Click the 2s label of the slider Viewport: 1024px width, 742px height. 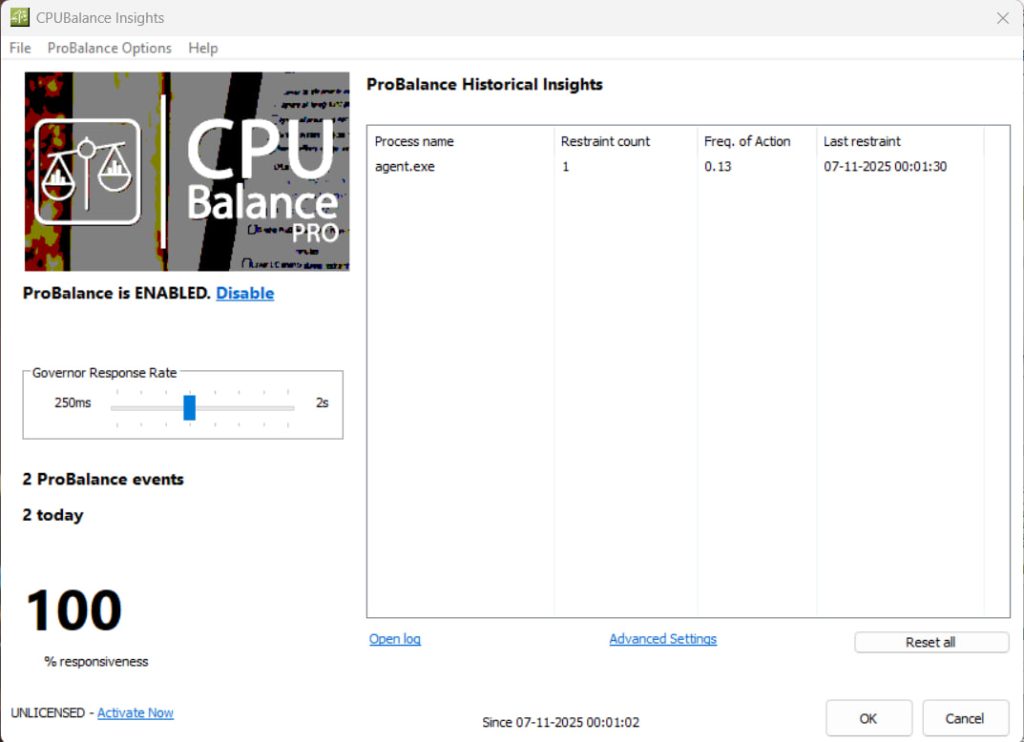[322, 403]
